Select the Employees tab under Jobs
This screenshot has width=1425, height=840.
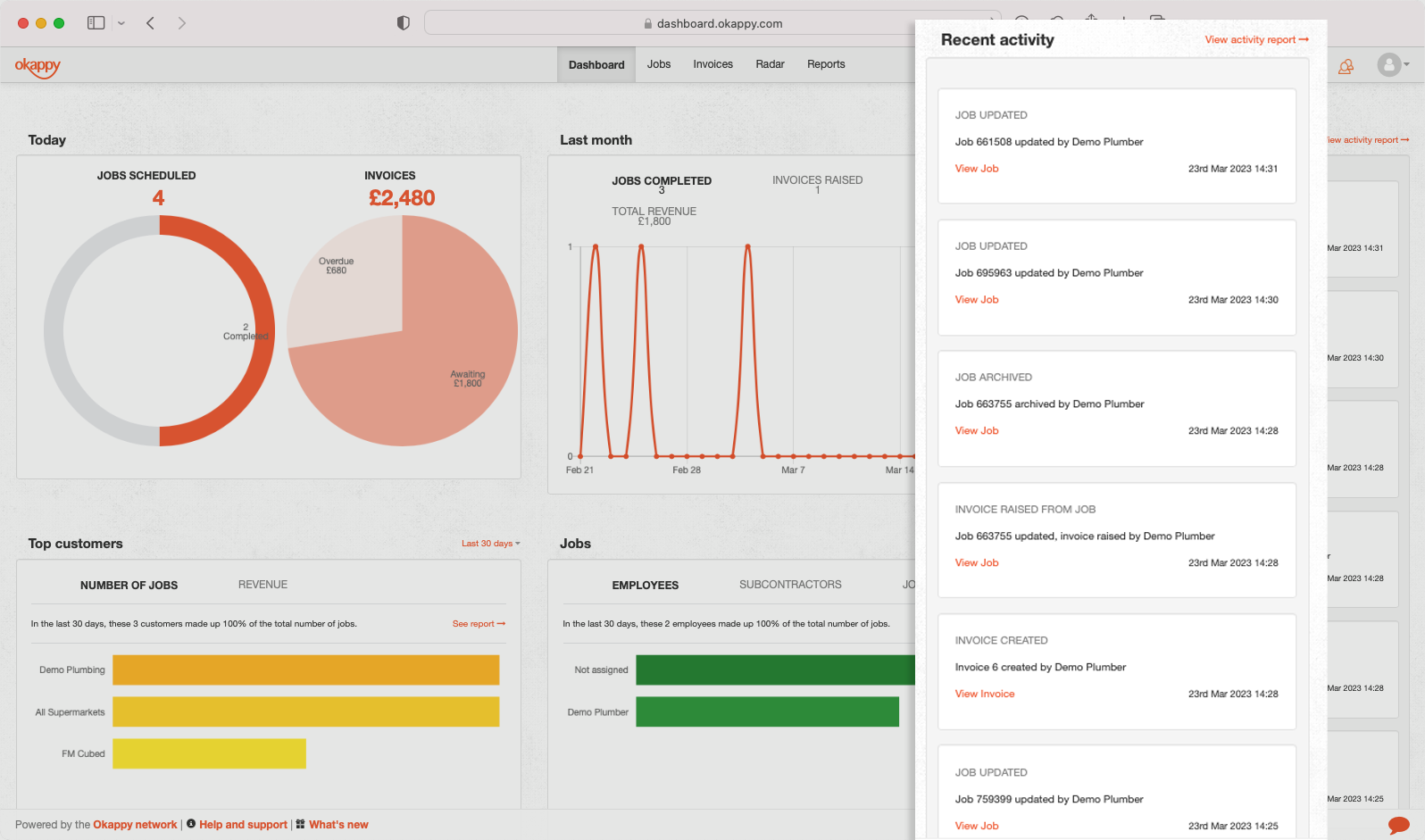point(646,586)
